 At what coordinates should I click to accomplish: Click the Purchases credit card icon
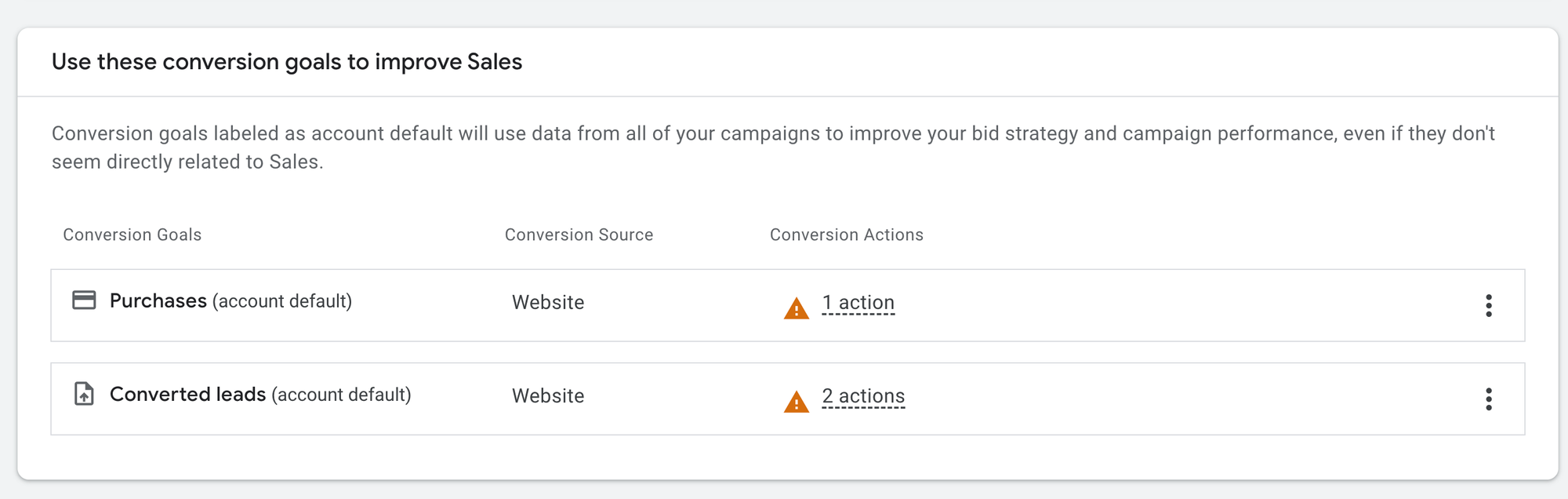84,300
